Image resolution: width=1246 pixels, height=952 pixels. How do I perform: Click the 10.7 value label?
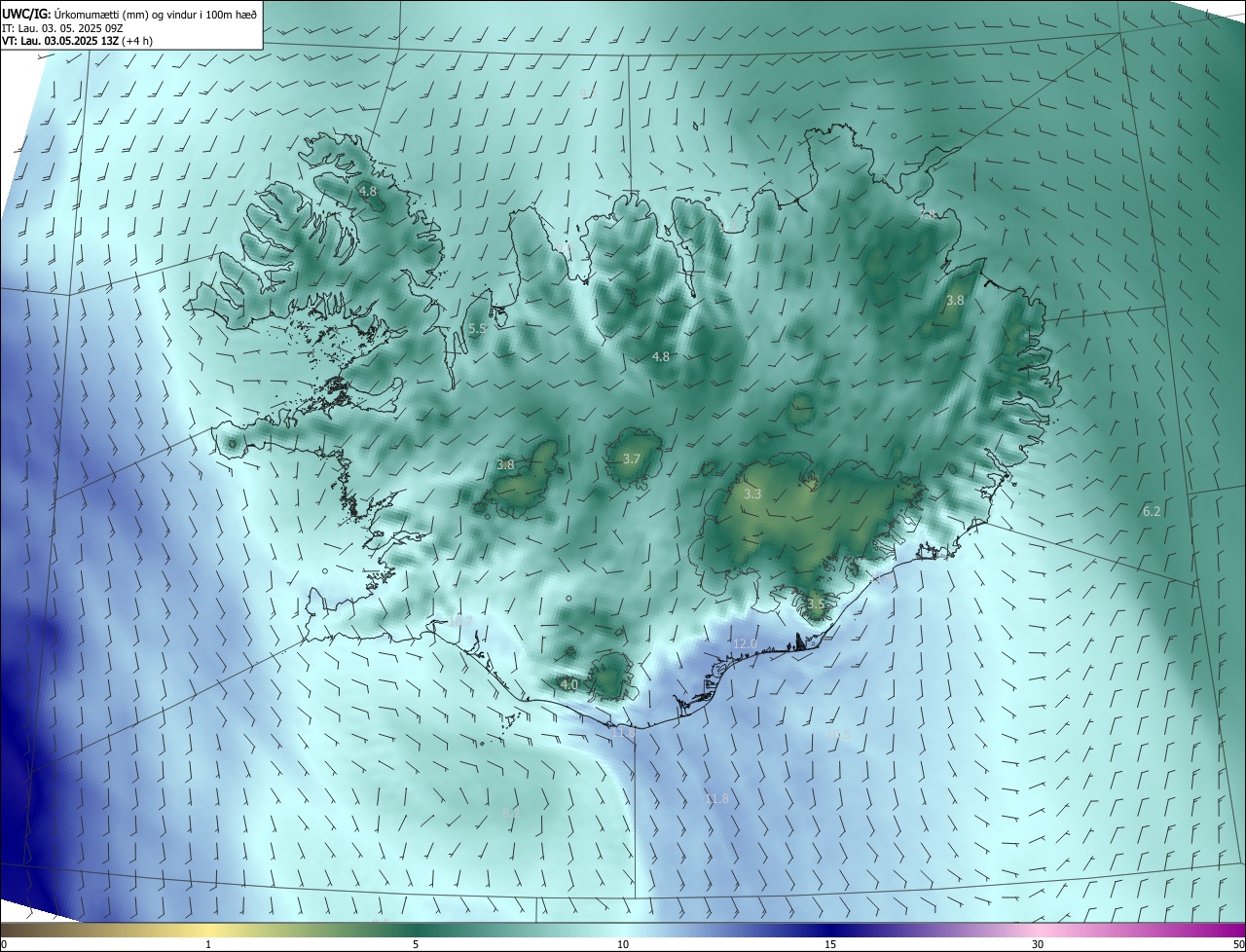click(x=459, y=621)
